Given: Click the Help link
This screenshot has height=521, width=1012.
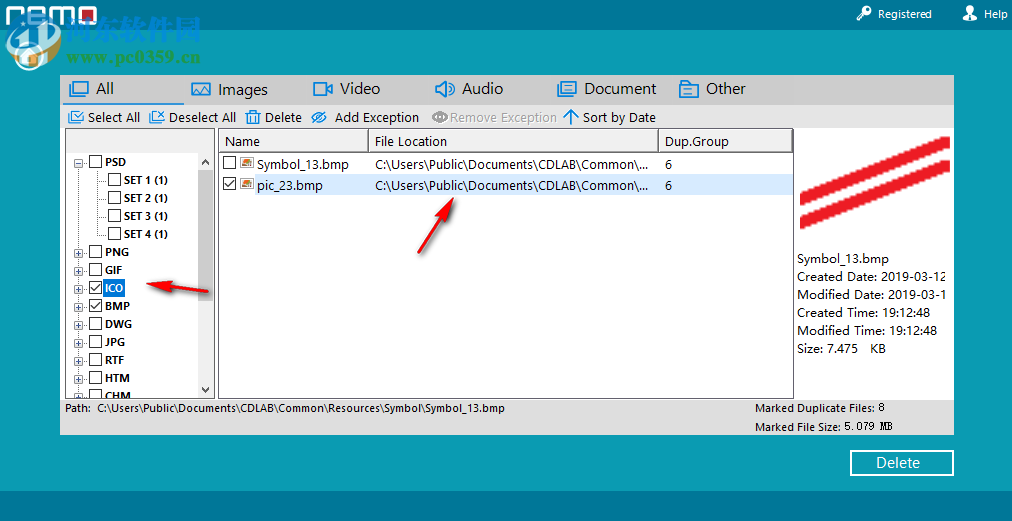Looking at the screenshot, I should [x=995, y=14].
